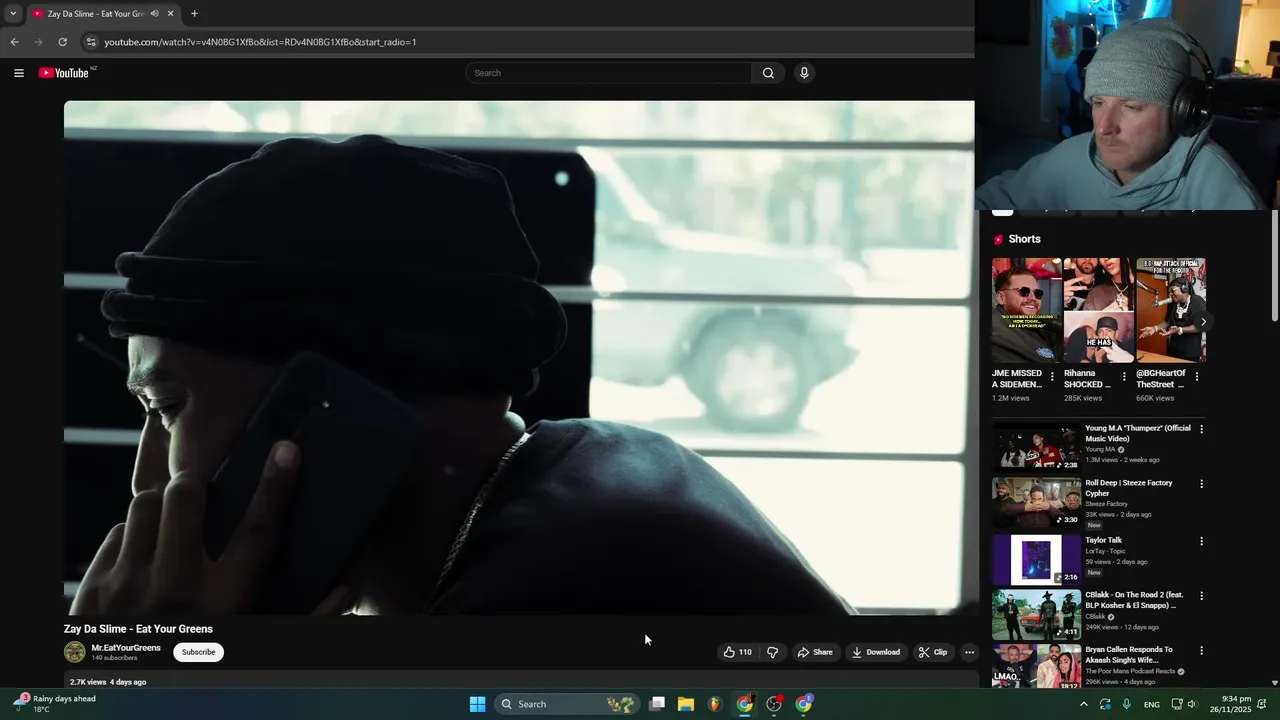Open options menu for Taylor Talk
The image size is (1280, 720).
(x=1202, y=541)
